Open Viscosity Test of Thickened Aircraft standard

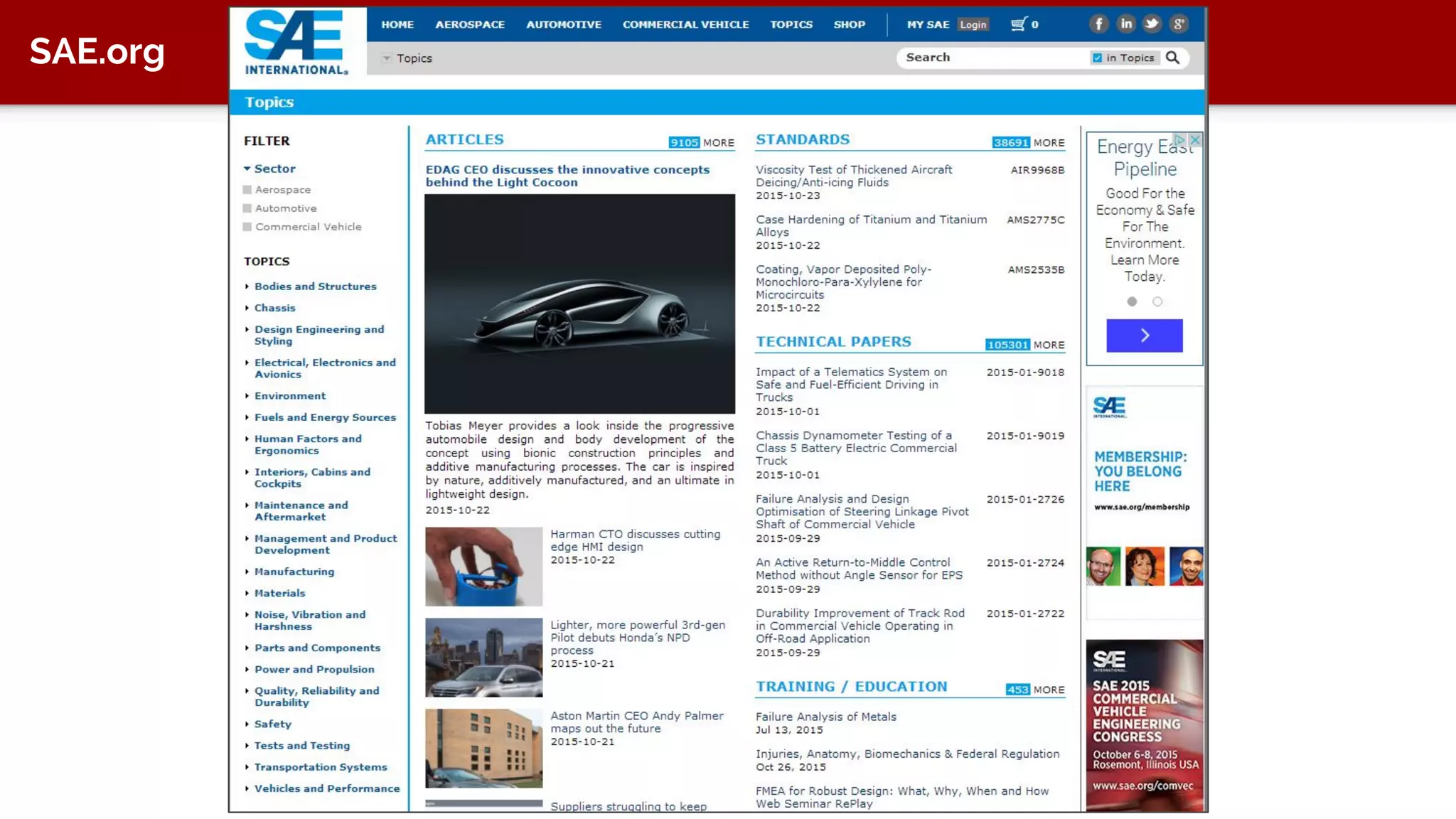tap(854, 176)
